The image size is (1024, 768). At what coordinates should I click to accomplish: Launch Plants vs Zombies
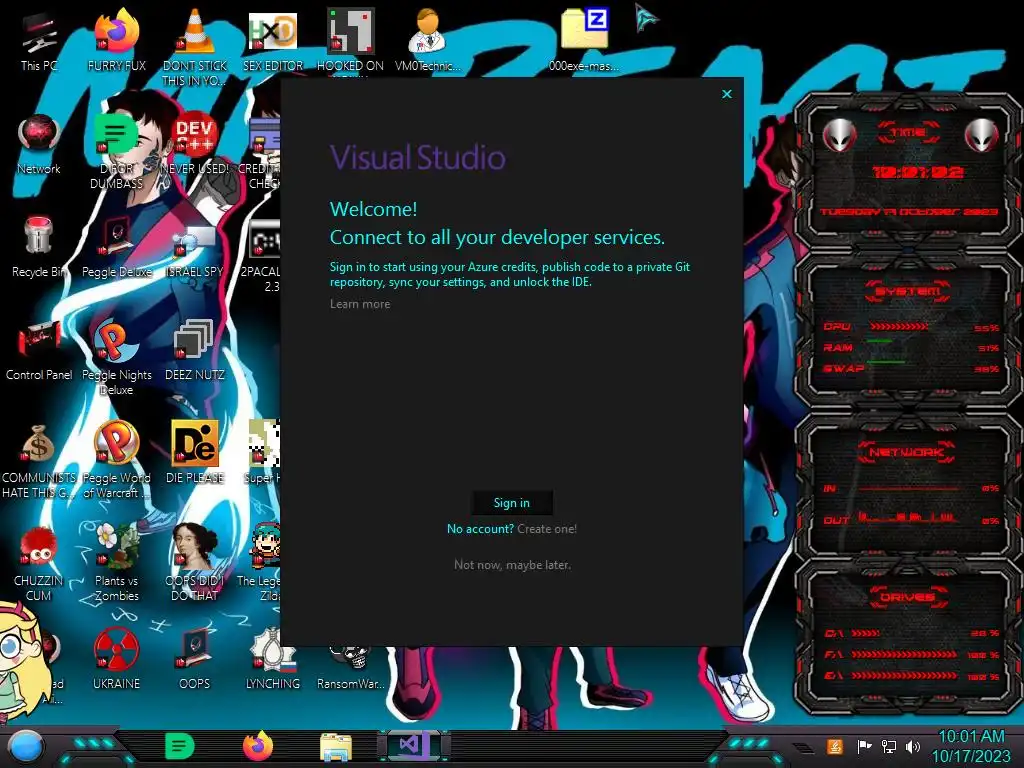point(116,563)
